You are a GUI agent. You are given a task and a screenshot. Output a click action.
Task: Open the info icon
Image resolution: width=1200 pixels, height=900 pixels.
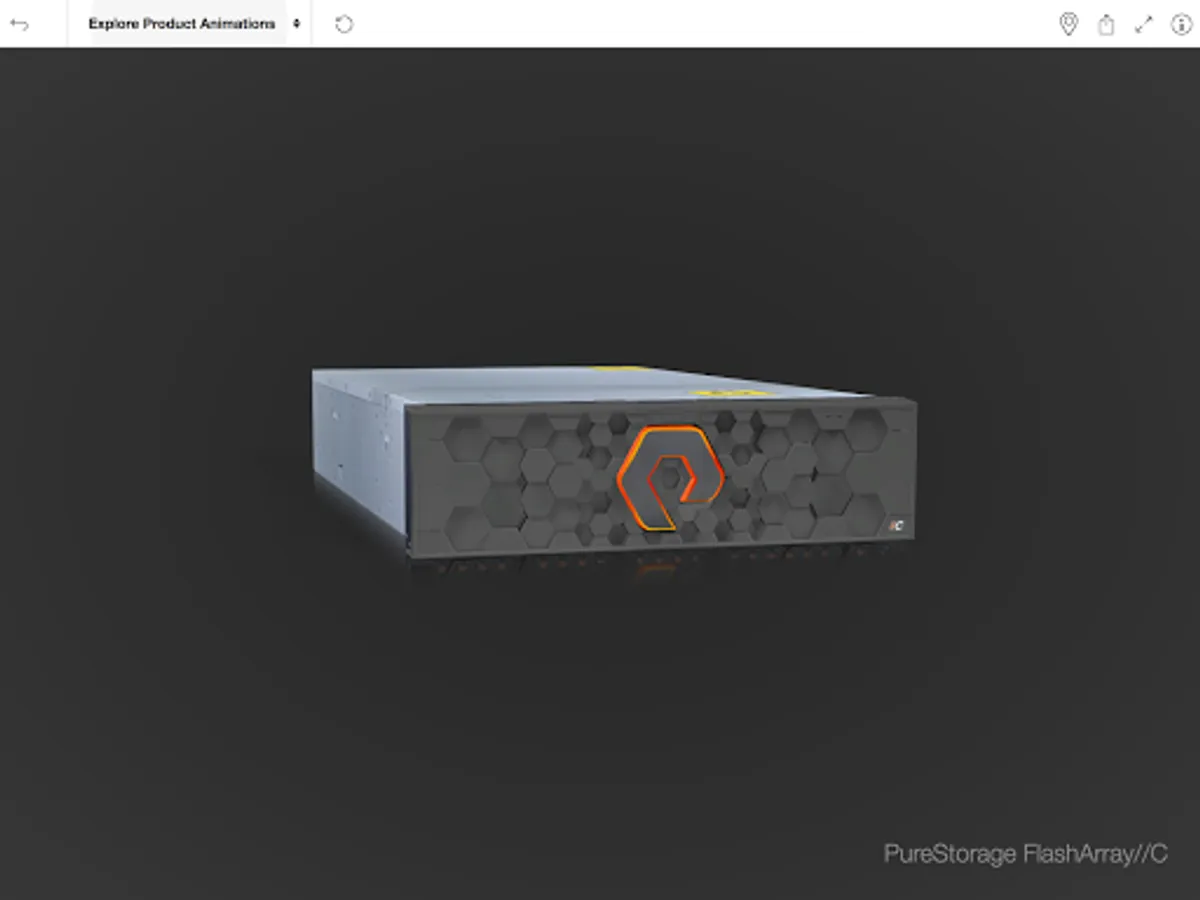pos(1181,24)
